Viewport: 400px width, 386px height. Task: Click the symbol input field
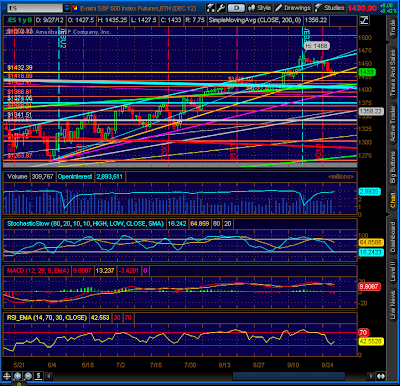[35, 8]
